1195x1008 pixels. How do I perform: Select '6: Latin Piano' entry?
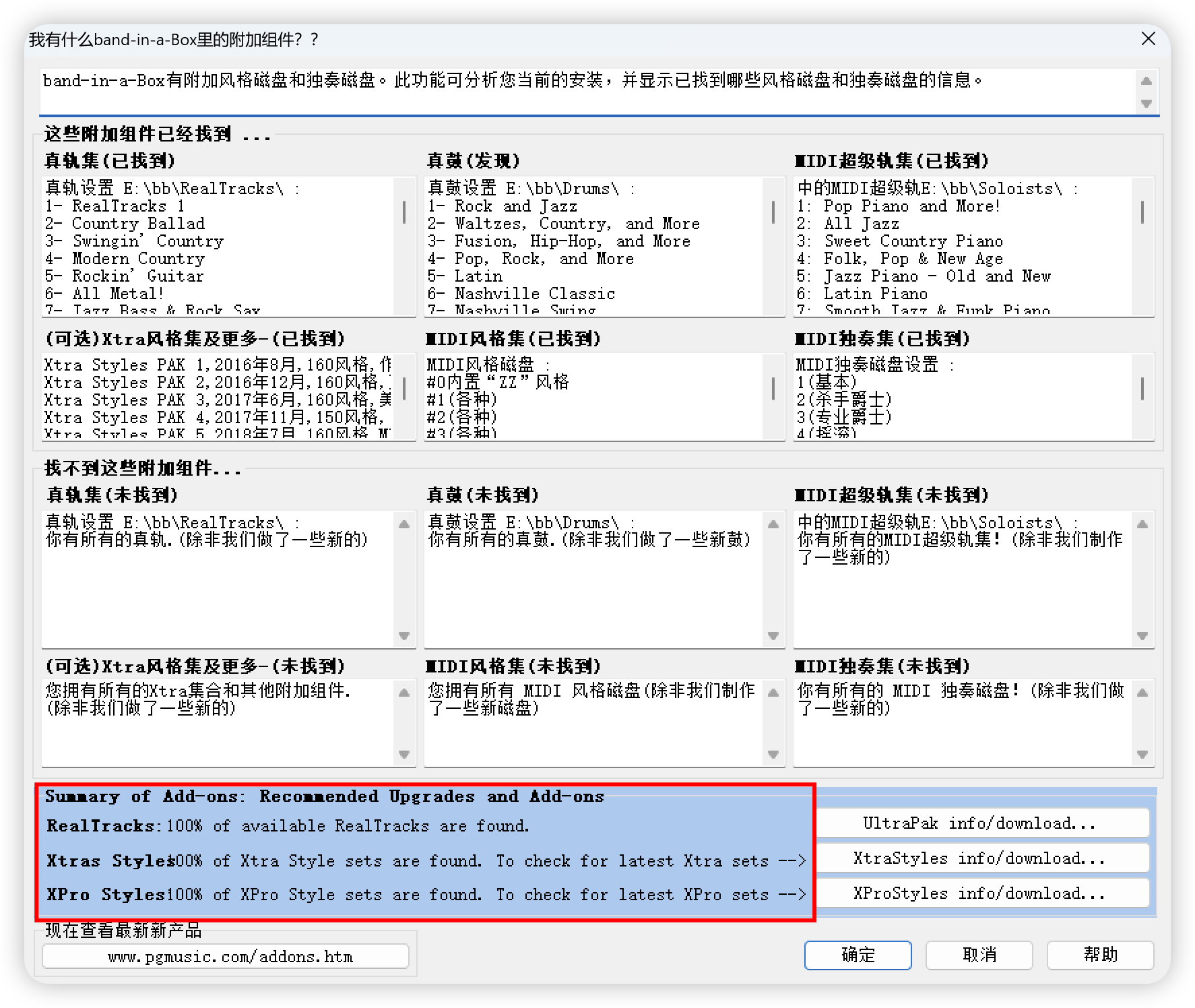tap(862, 294)
